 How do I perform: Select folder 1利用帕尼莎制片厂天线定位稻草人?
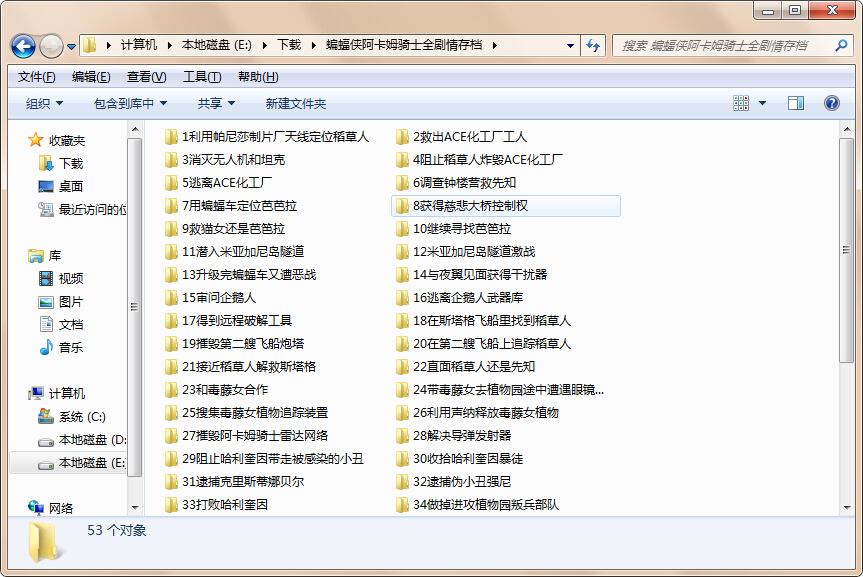click(x=267, y=137)
